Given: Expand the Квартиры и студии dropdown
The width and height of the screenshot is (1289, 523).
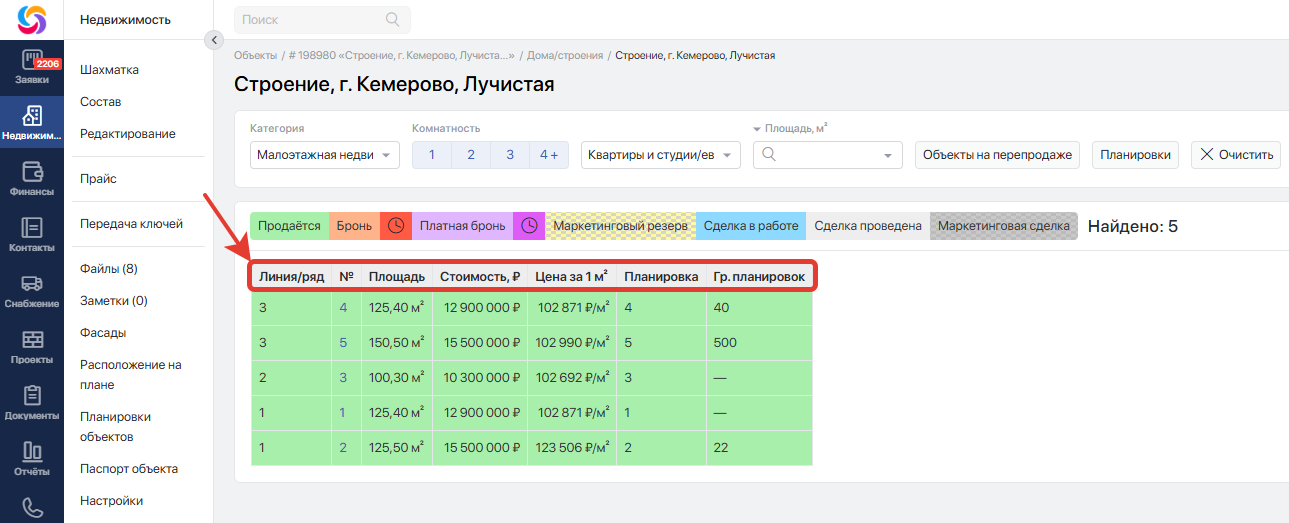Looking at the screenshot, I should tap(660, 155).
